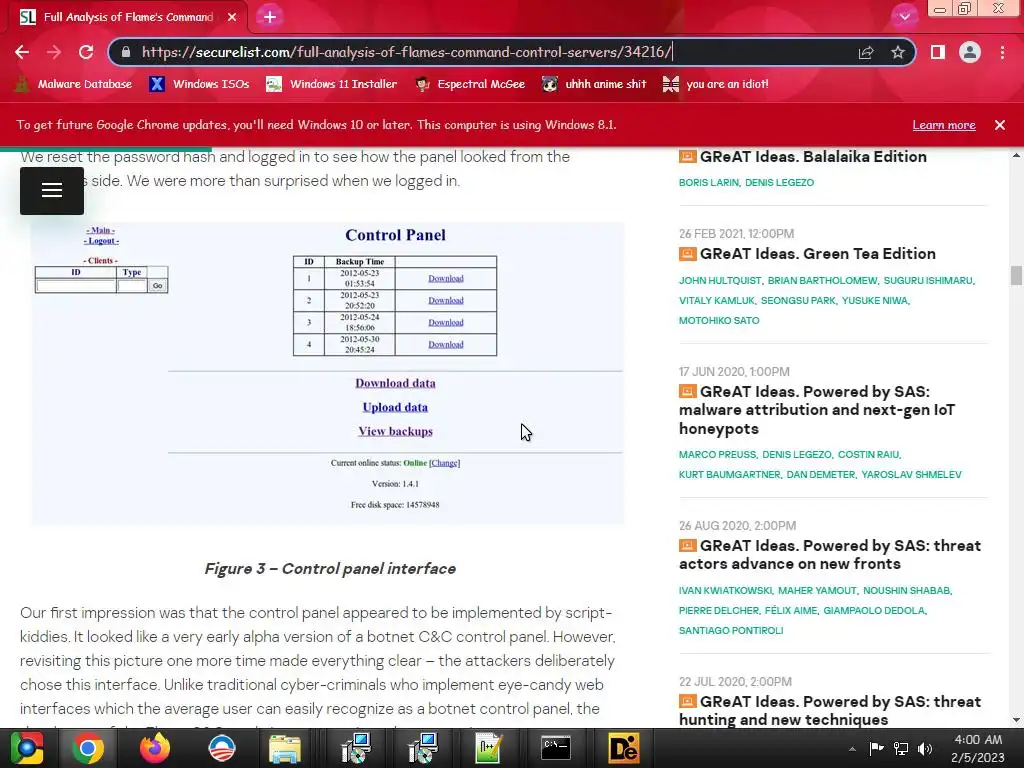Screen dimensions: 1024x768
Task: Close the Full Analysis of Flame's tab
Action: click(x=232, y=17)
